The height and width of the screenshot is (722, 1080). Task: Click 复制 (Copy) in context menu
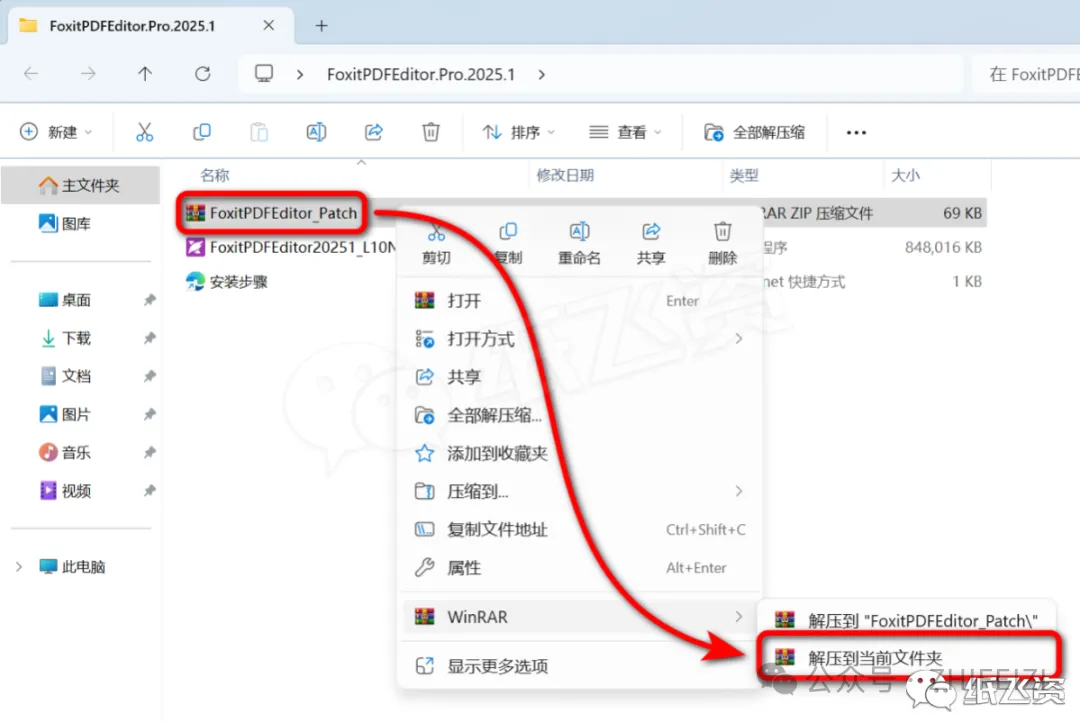coord(508,243)
